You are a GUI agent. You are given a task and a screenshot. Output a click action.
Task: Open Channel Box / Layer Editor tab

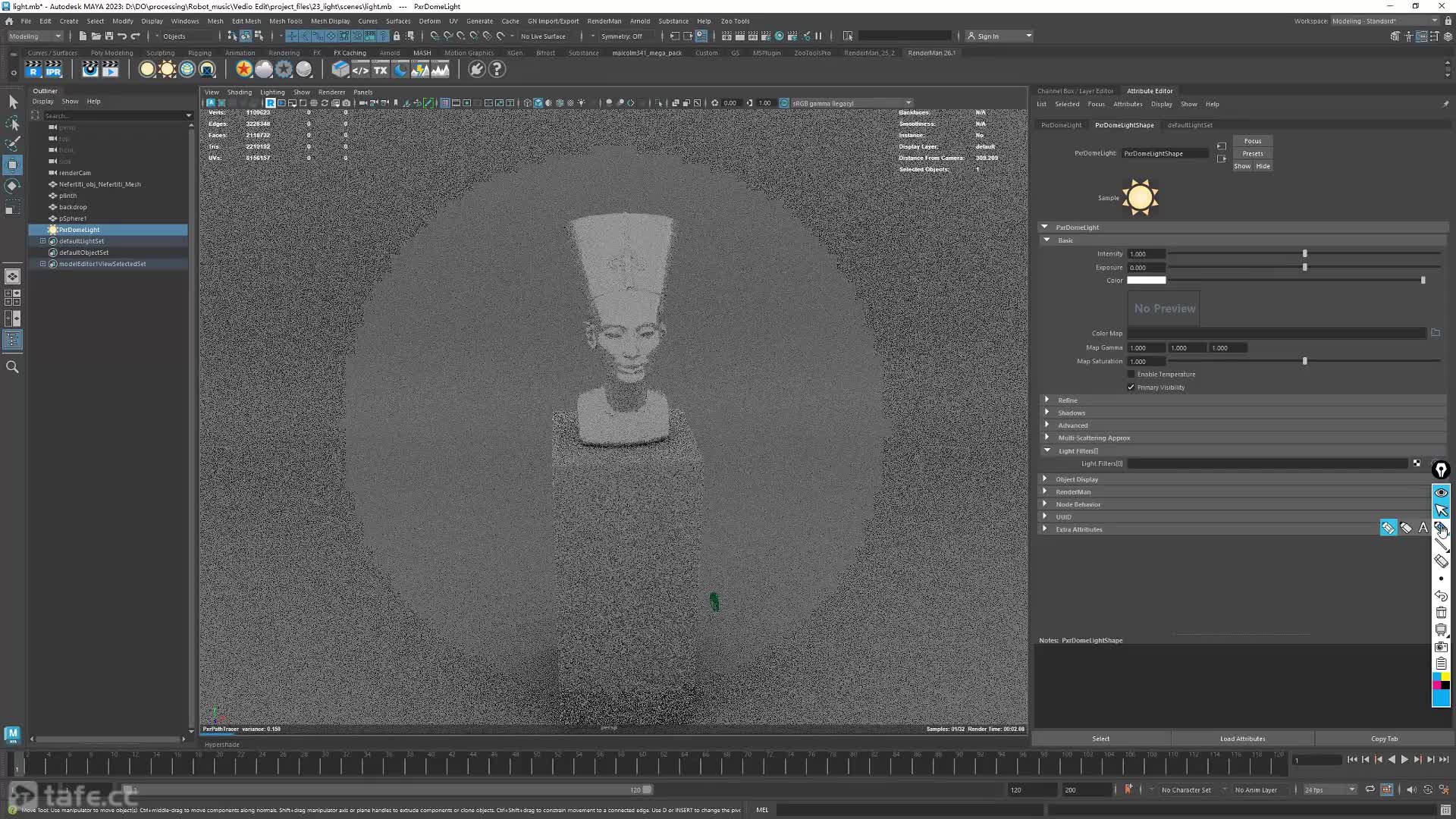1075,91
